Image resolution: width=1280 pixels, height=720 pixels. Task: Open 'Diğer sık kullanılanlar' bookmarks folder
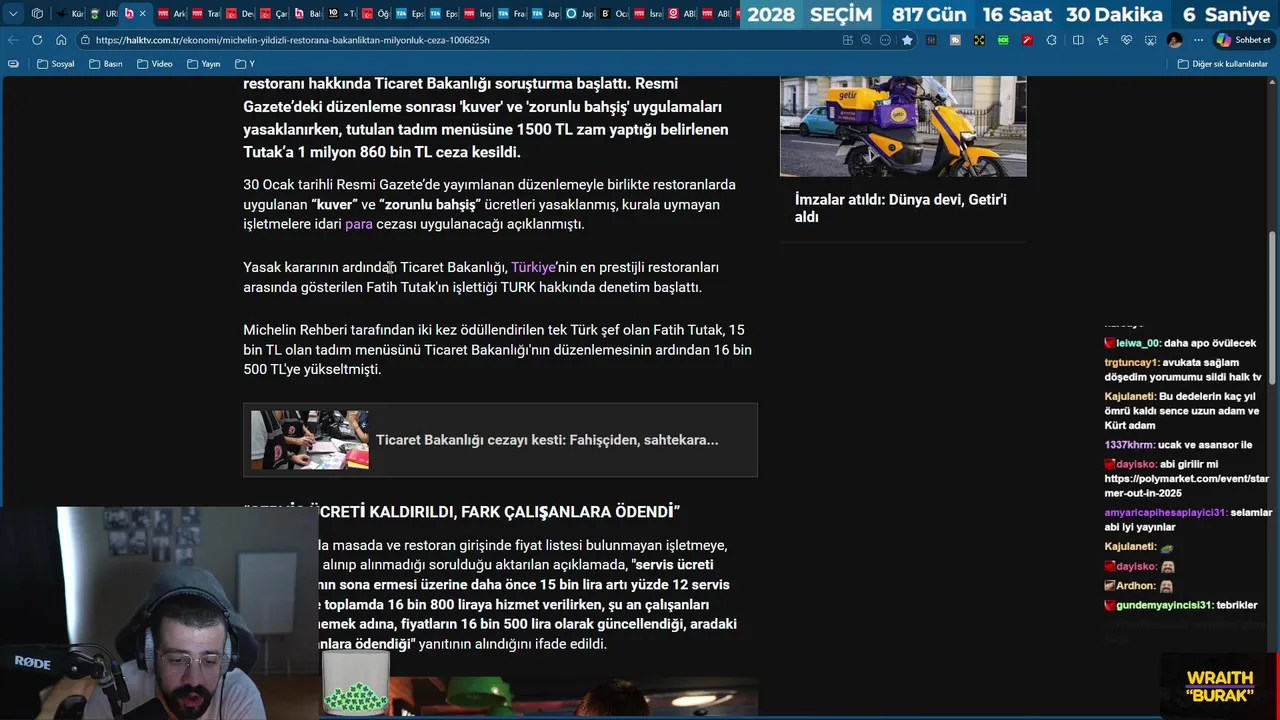[1222, 64]
